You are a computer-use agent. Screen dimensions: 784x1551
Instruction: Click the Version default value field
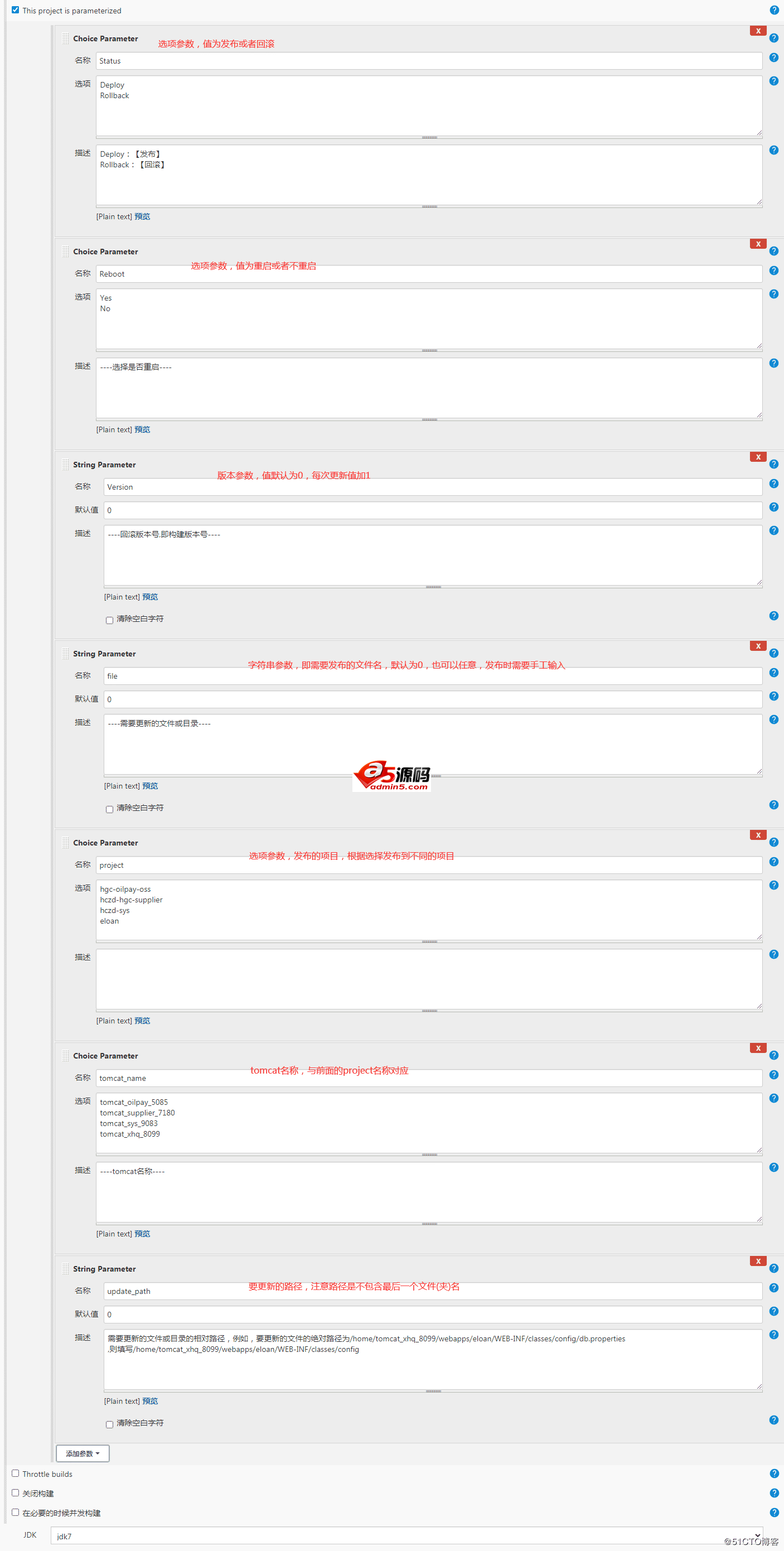(x=433, y=510)
